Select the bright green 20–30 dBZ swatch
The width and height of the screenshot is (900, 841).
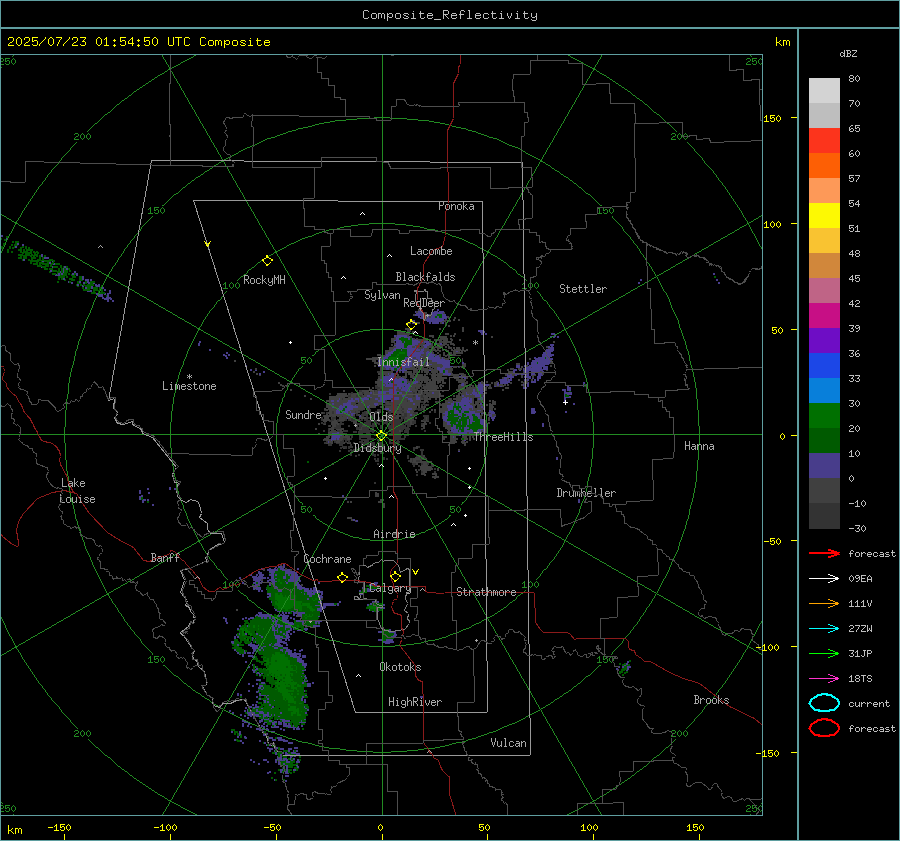[x=824, y=416]
